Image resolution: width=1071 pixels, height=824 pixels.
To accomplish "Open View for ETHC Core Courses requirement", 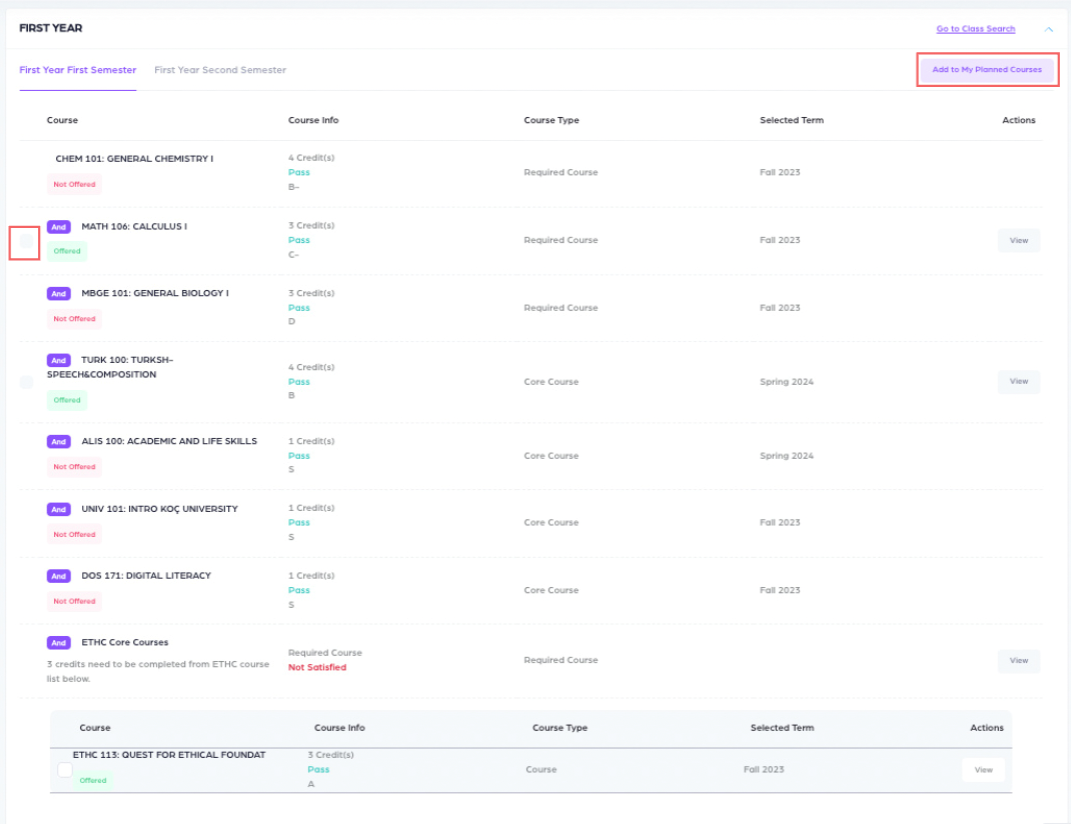I will pos(1018,660).
